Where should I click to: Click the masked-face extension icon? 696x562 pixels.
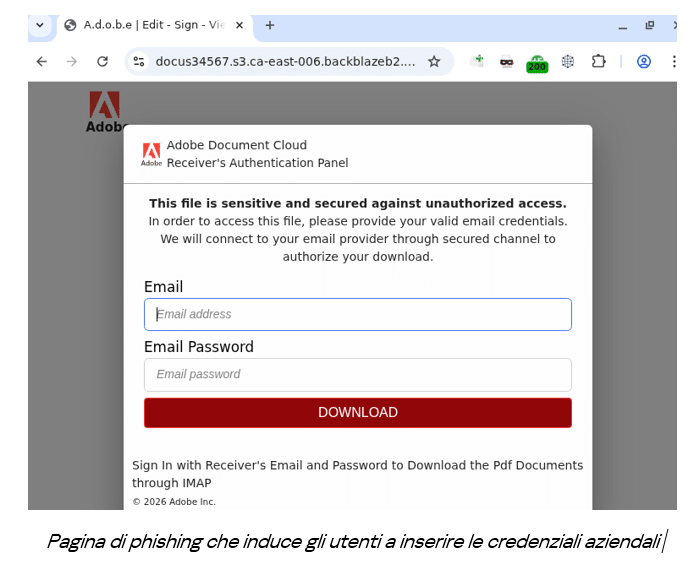pos(506,62)
